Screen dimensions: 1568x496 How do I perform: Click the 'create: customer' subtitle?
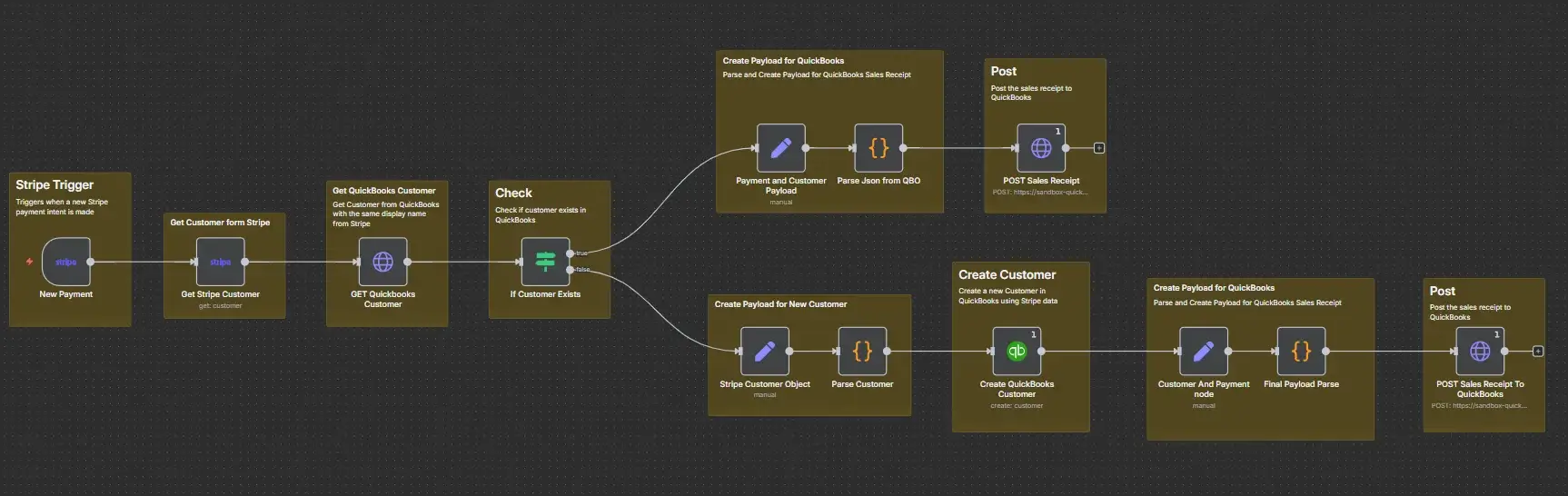click(x=1017, y=406)
